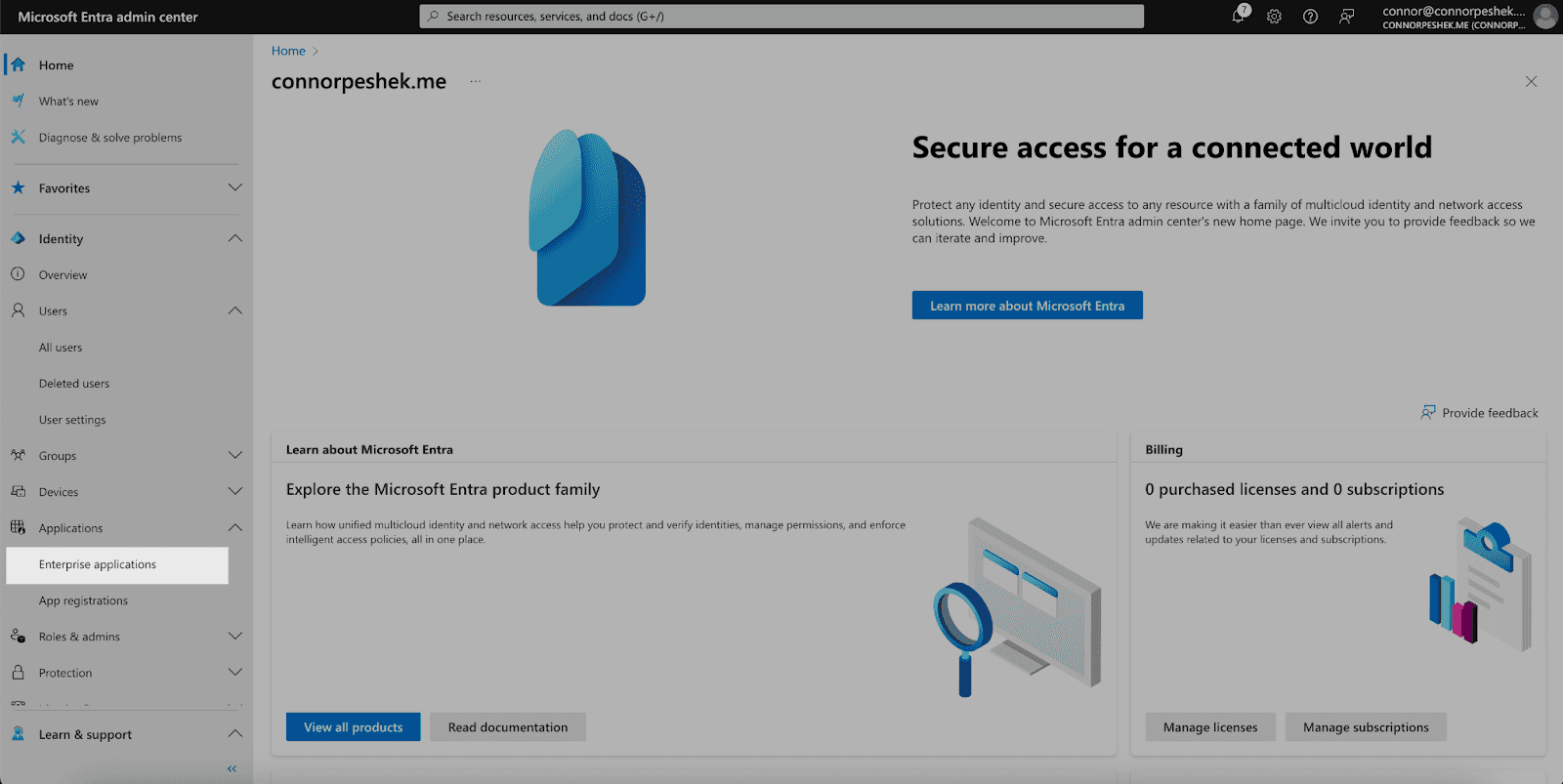This screenshot has width=1563, height=784.
Task: Focus the search resources input field
Action: pyautogui.click(x=781, y=17)
